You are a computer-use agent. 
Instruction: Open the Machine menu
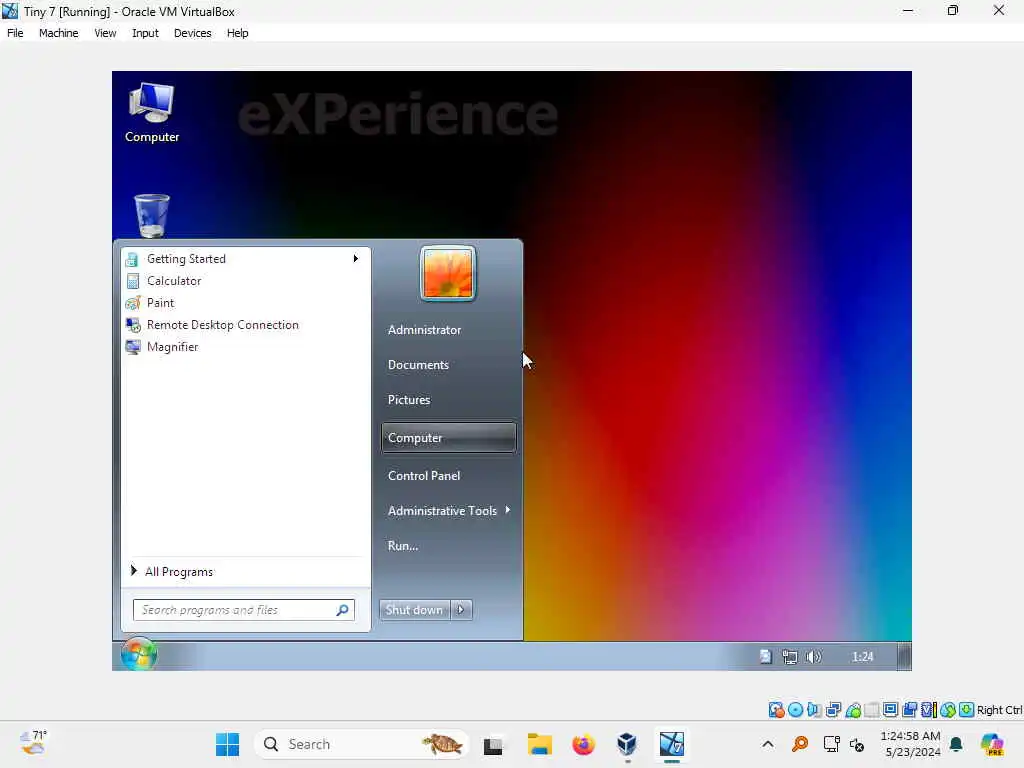[x=58, y=33]
